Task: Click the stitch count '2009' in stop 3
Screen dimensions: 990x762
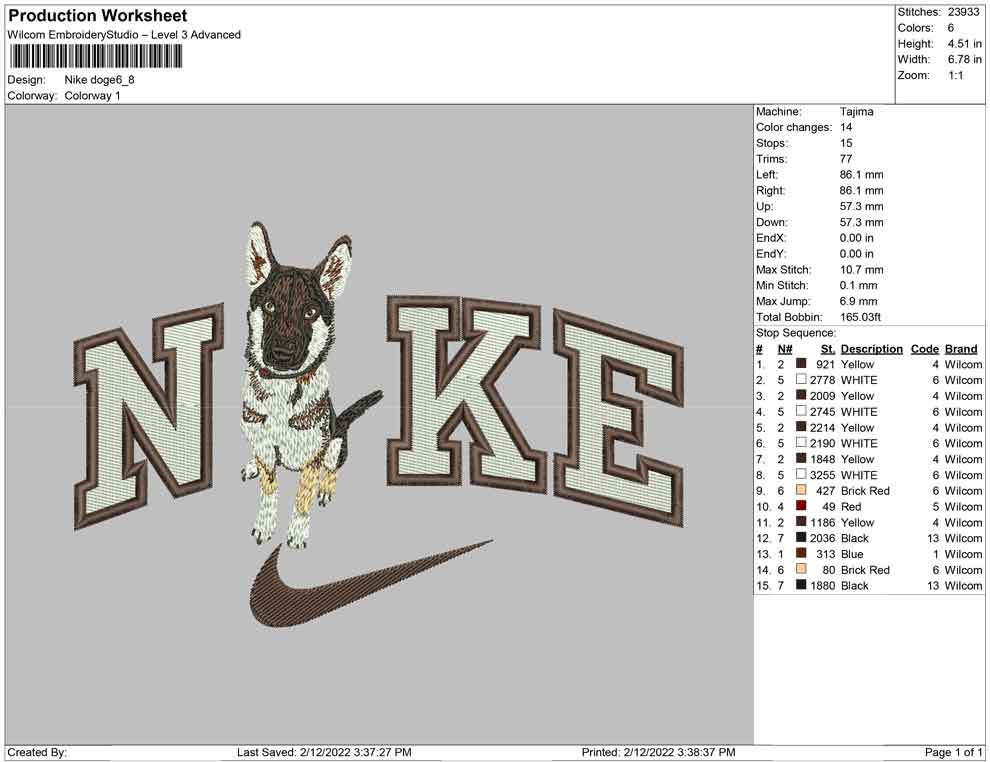Action: click(823, 396)
